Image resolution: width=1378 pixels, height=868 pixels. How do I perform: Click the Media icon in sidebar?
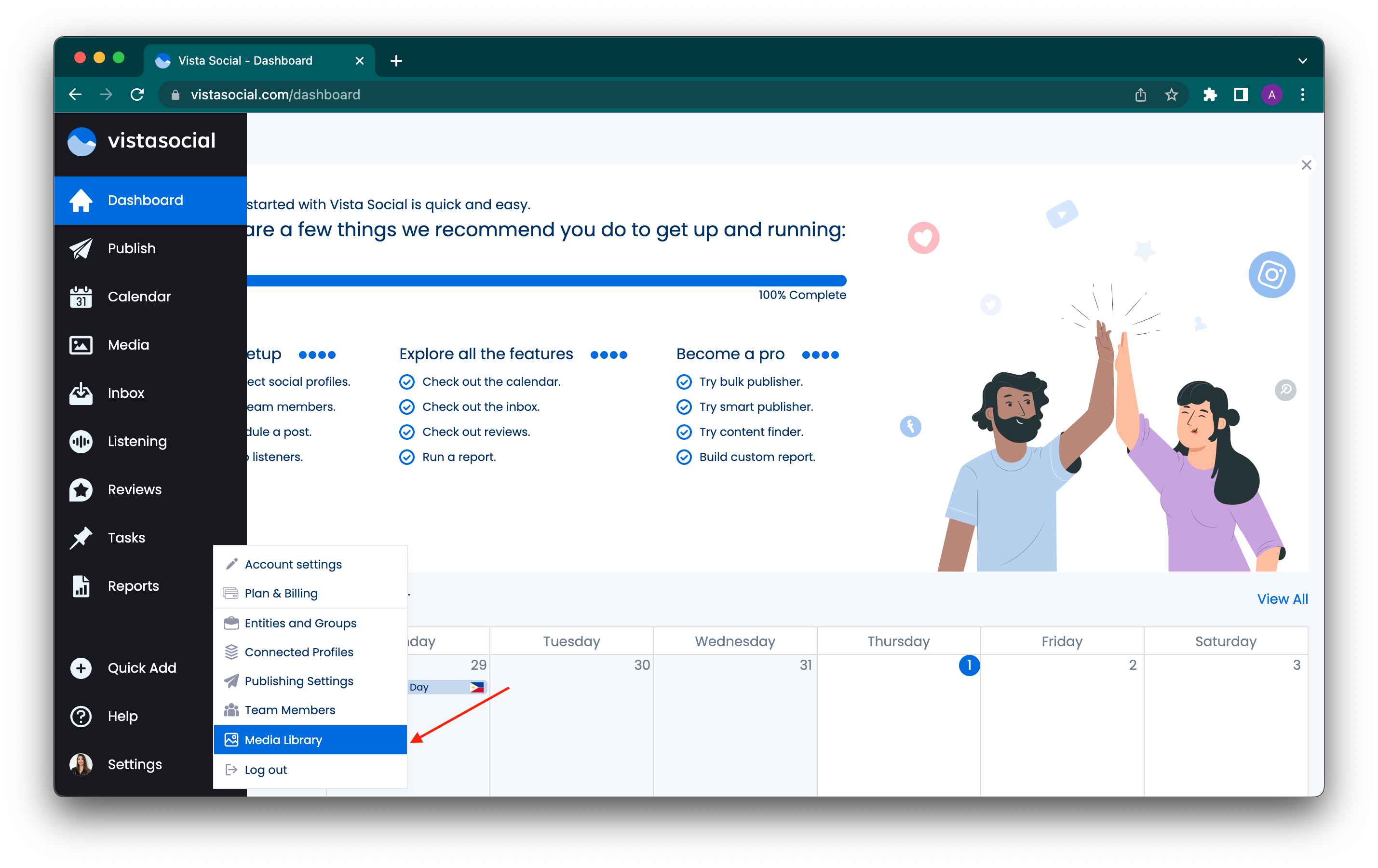81,344
